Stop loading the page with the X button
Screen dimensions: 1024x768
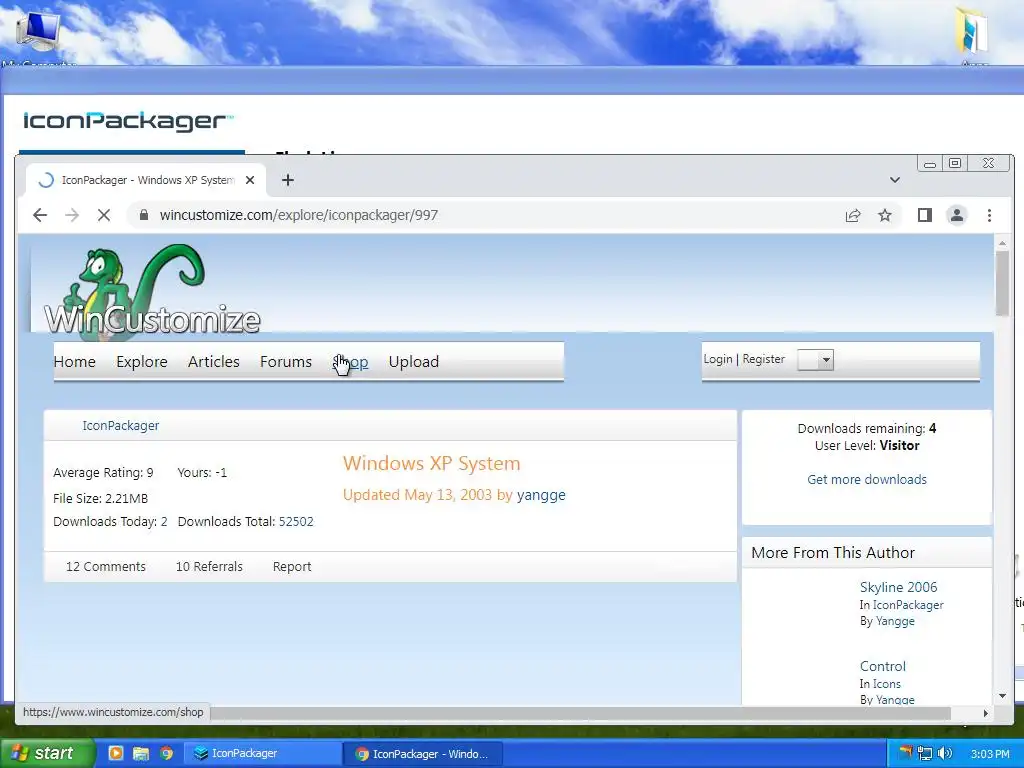pyautogui.click(x=104, y=215)
